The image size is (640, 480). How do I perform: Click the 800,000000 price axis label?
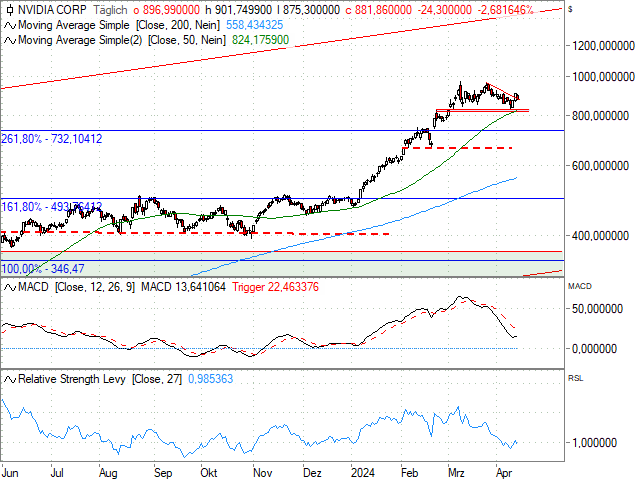600,116
